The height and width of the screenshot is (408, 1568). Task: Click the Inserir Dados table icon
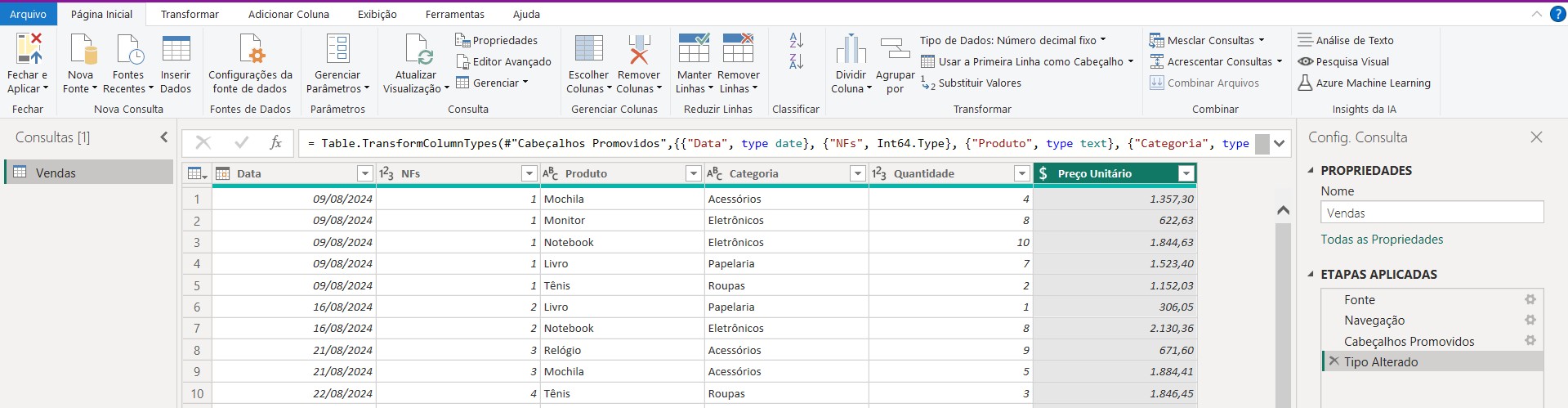[176, 49]
